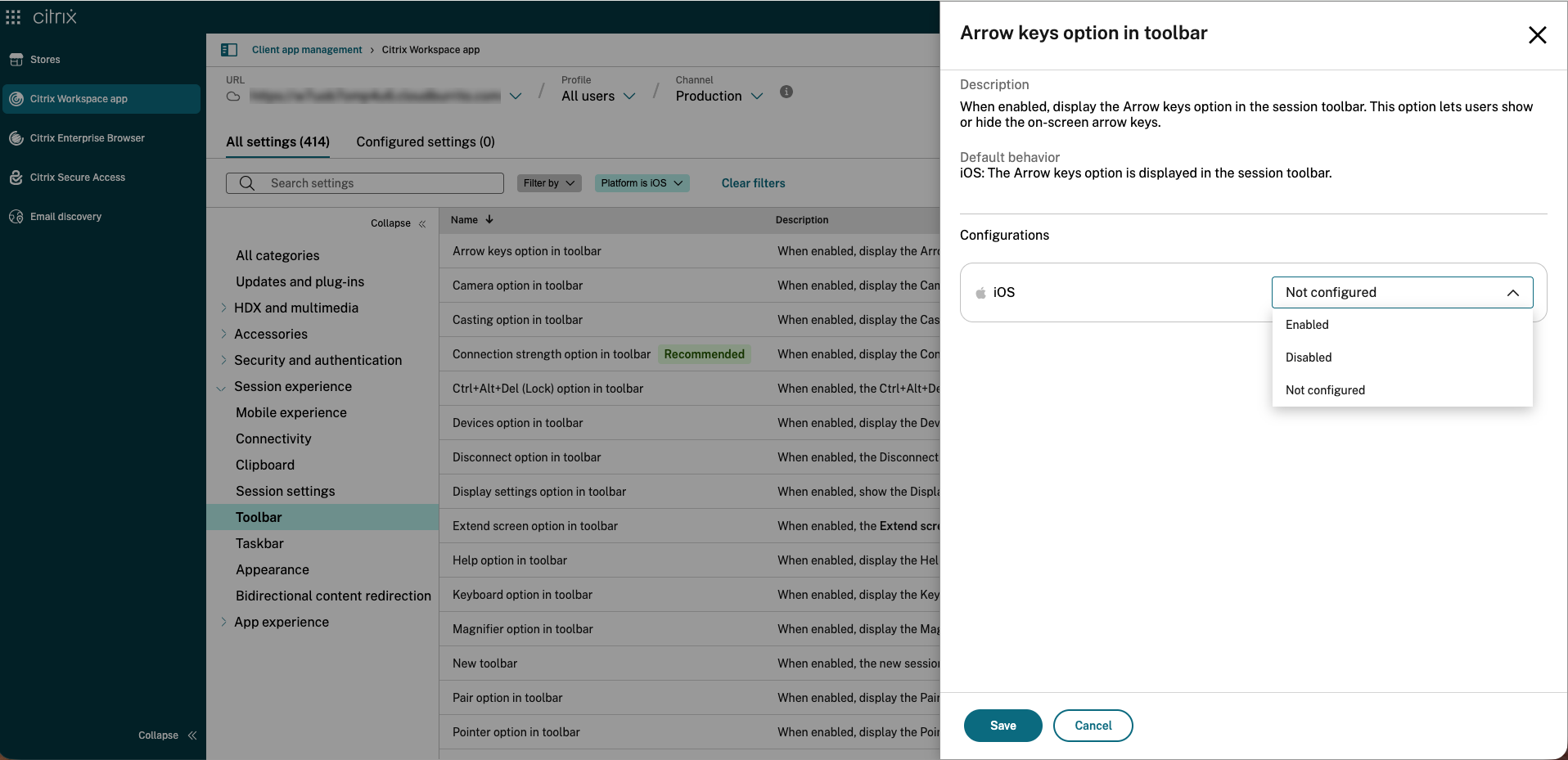Click the panel icon left of breadcrumb
1568x760 pixels.
(x=229, y=50)
